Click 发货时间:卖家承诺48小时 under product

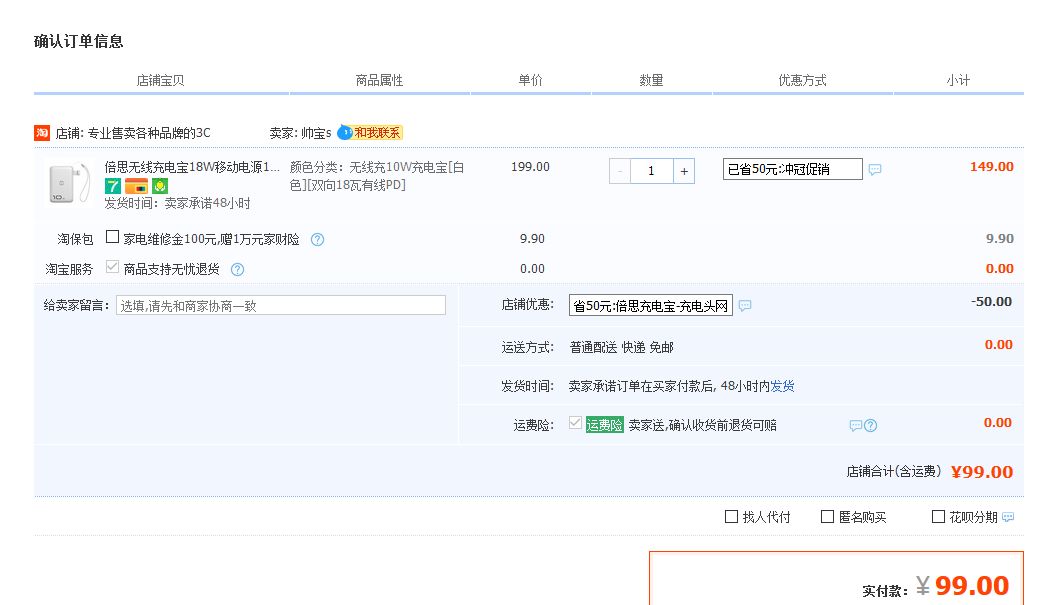(x=177, y=203)
